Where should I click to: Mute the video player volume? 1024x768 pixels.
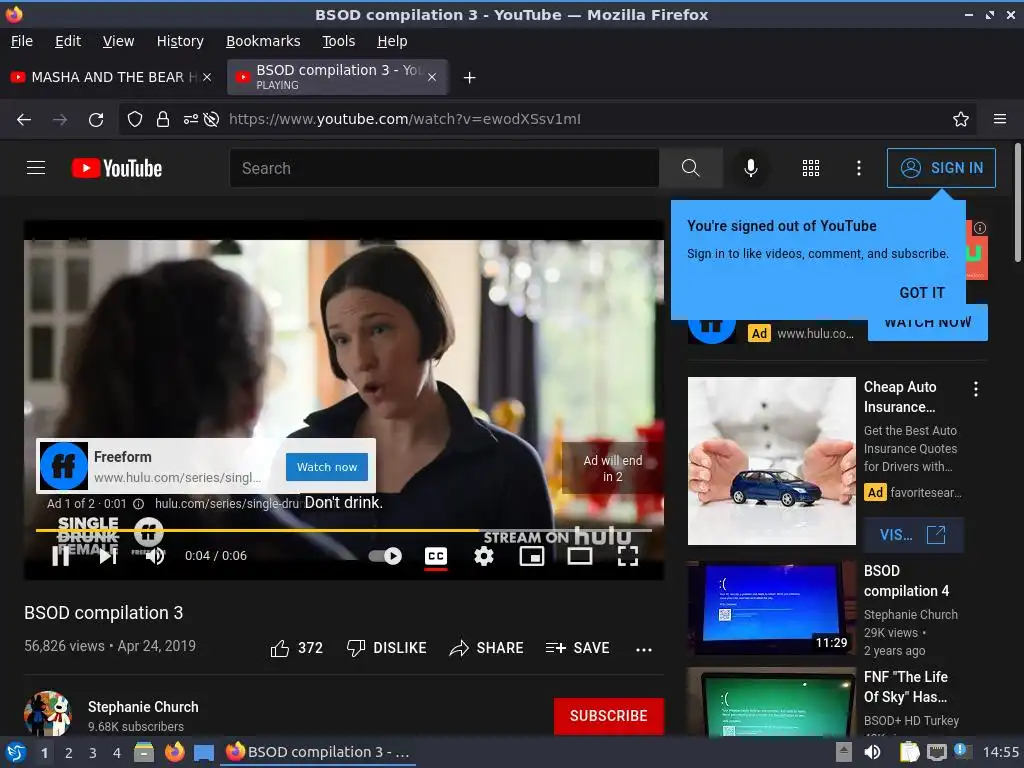[155, 556]
